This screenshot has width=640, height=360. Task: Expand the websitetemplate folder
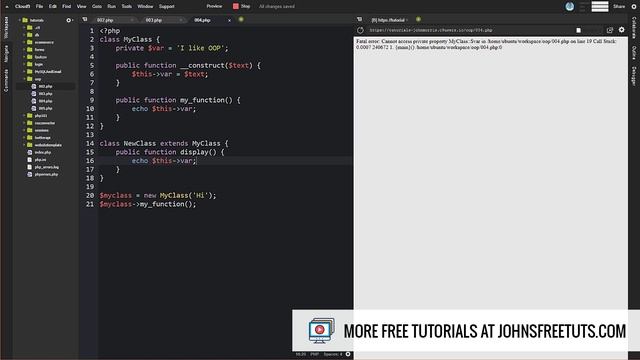(x=24, y=145)
